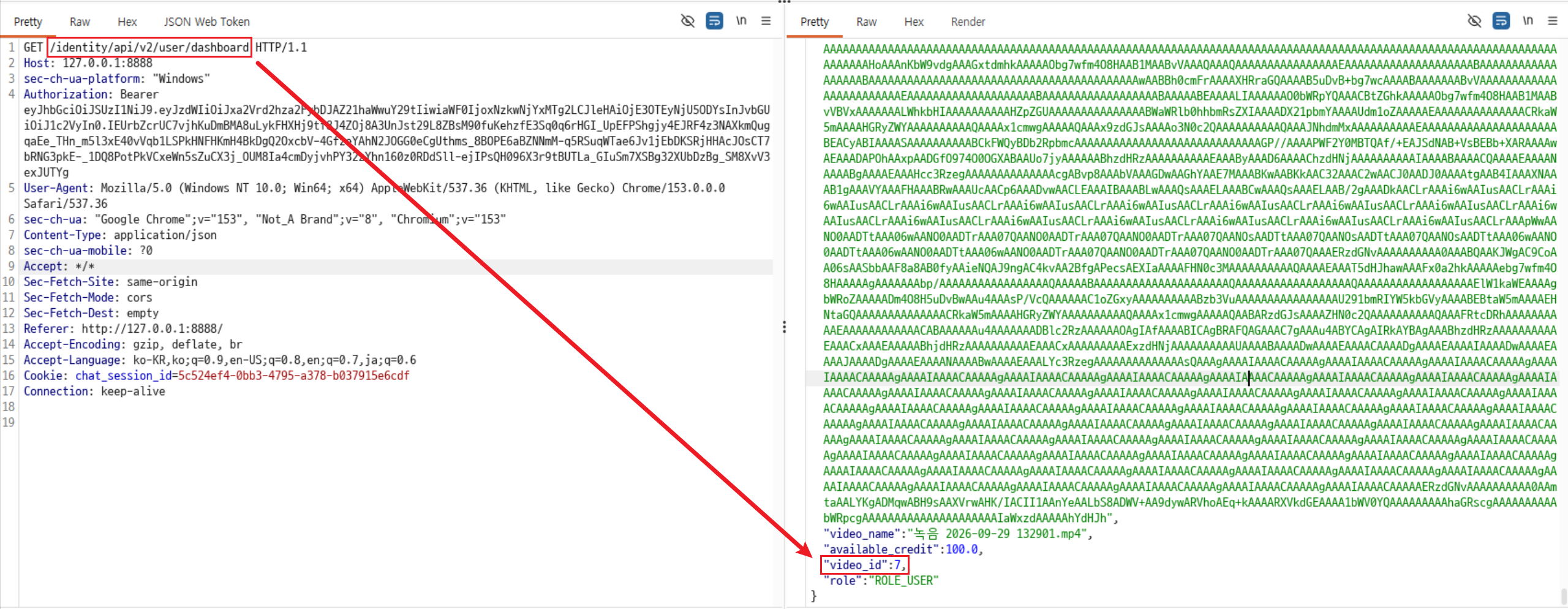Viewport: 1568px width, 609px height.
Task: Click the role ROLE_USER line
Action: [x=881, y=581]
